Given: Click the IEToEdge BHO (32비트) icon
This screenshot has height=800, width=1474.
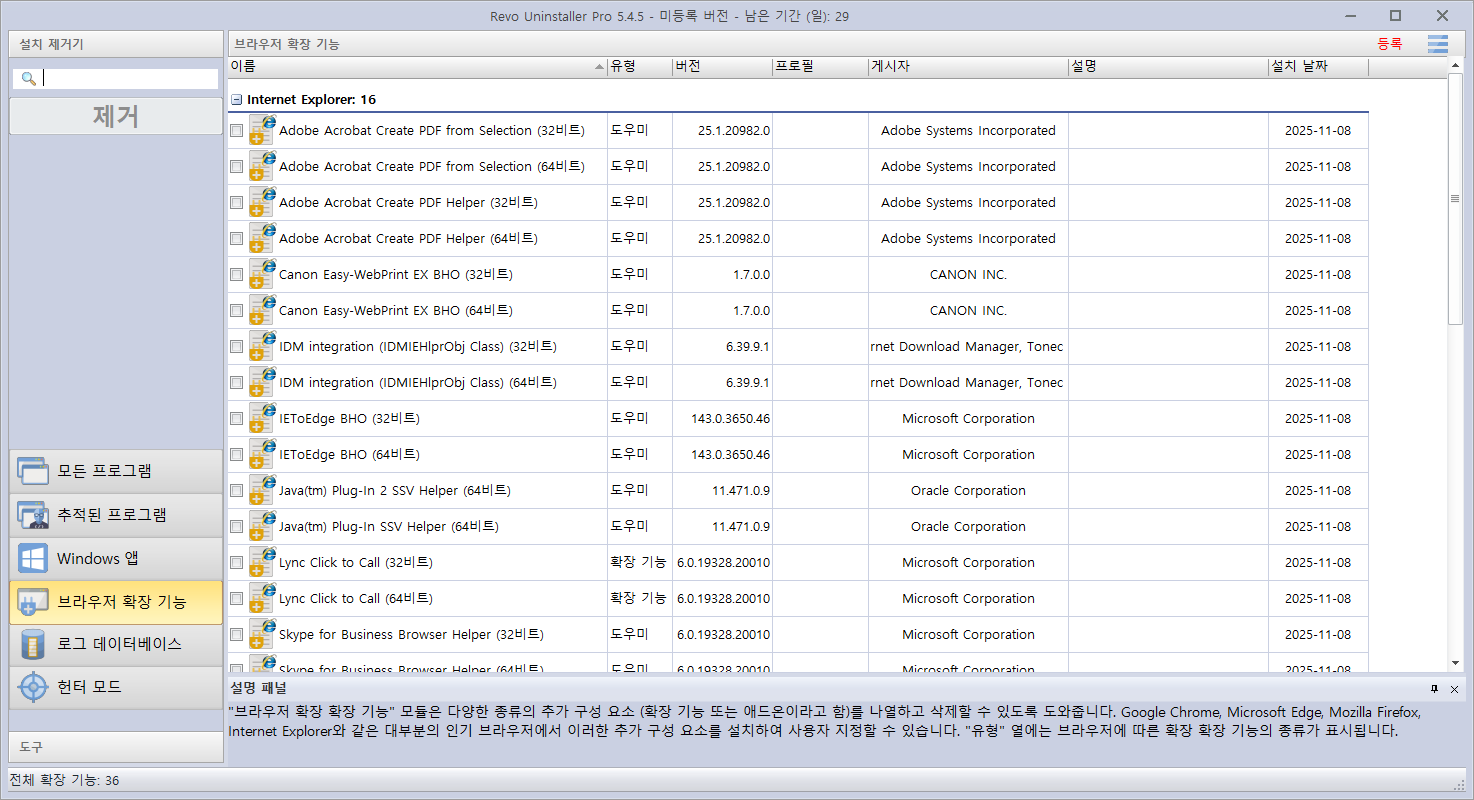Looking at the screenshot, I should [x=262, y=419].
